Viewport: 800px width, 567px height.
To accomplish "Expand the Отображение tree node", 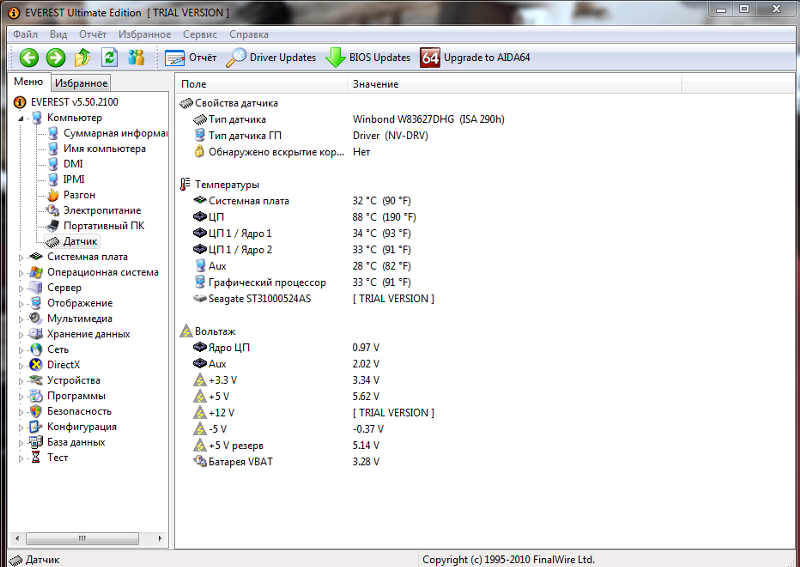I will pos(21,304).
